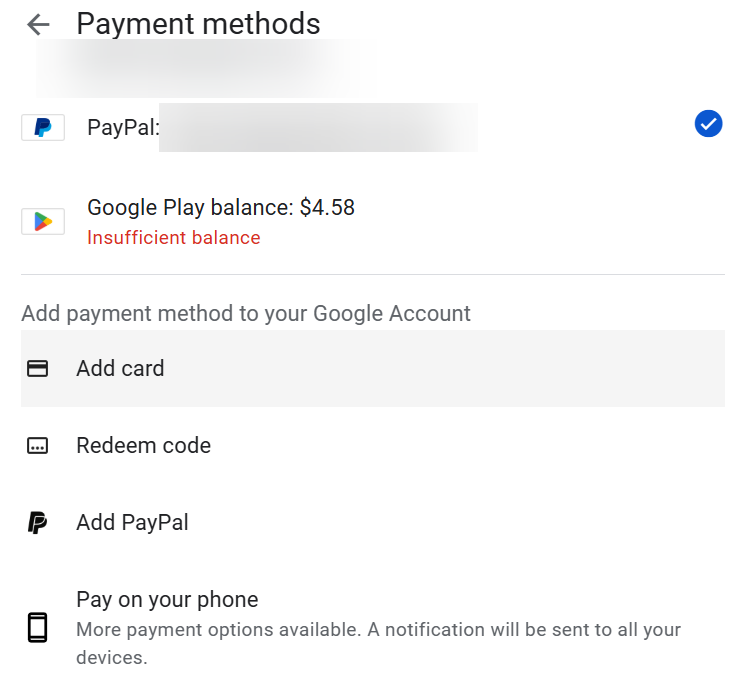
Task: Select the PayPal account payment row
Action: pyautogui.click(x=373, y=127)
